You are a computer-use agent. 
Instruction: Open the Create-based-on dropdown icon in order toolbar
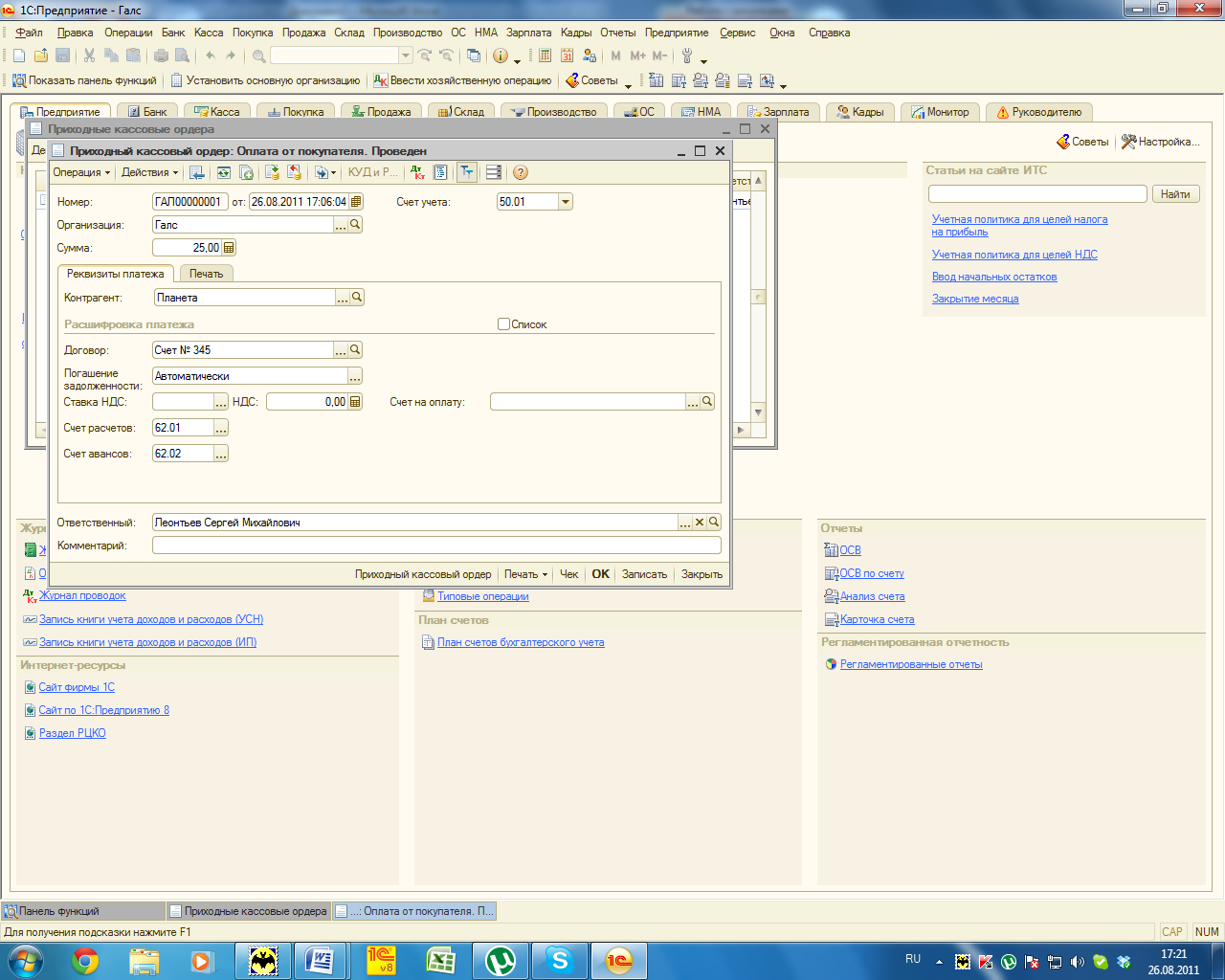(x=325, y=172)
